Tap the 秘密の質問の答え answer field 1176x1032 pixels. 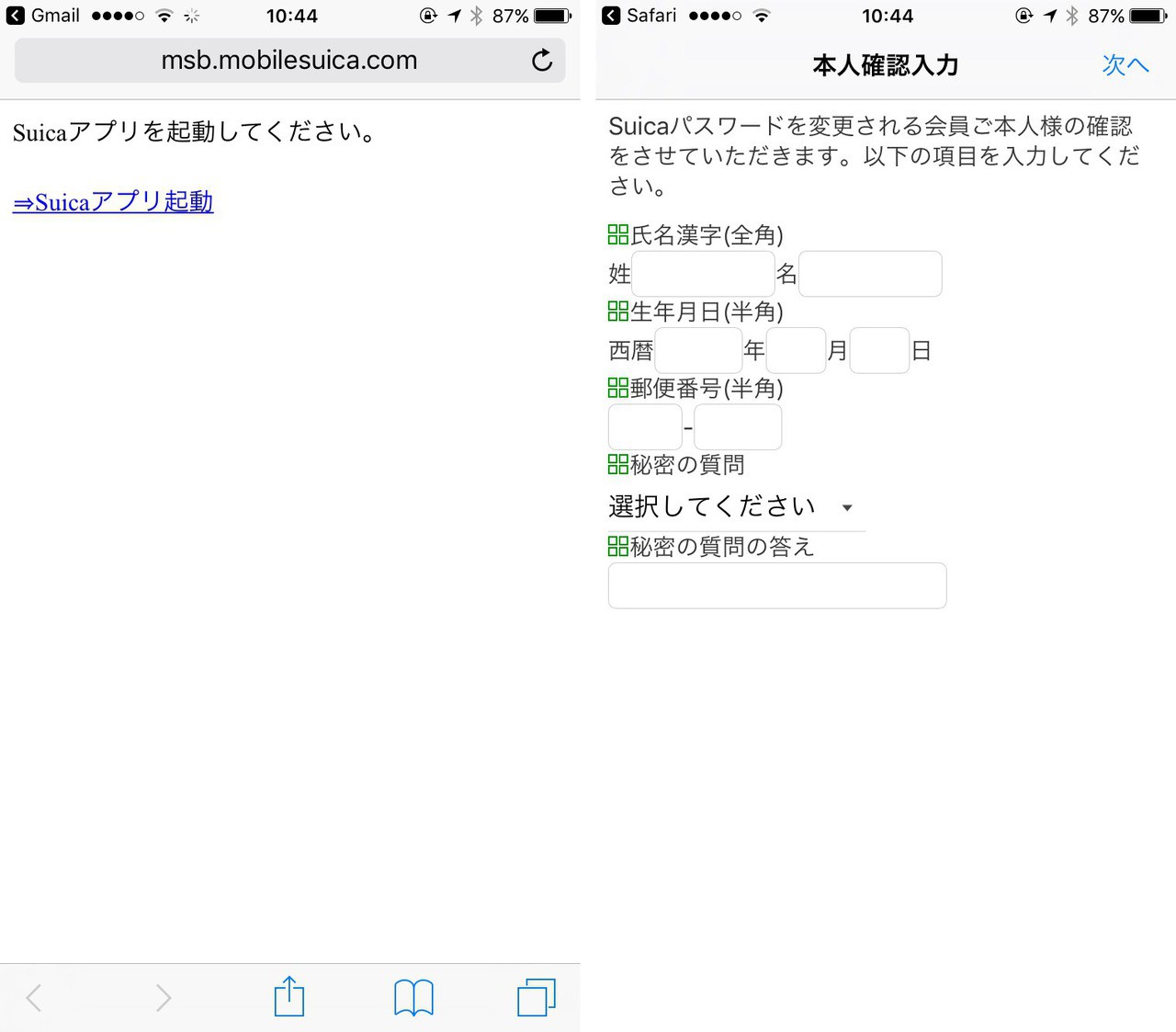[777, 585]
